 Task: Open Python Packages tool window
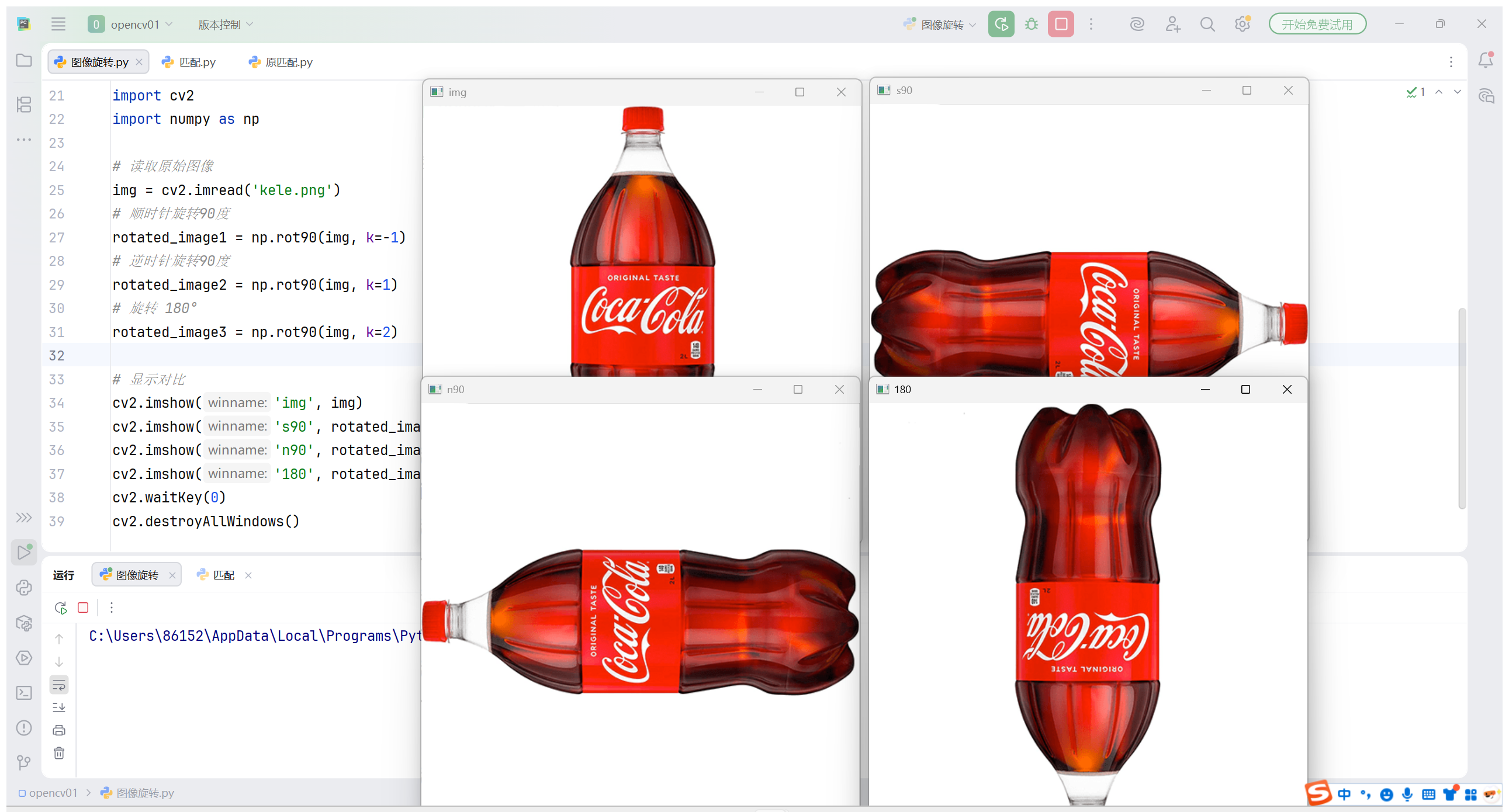pyautogui.click(x=24, y=623)
